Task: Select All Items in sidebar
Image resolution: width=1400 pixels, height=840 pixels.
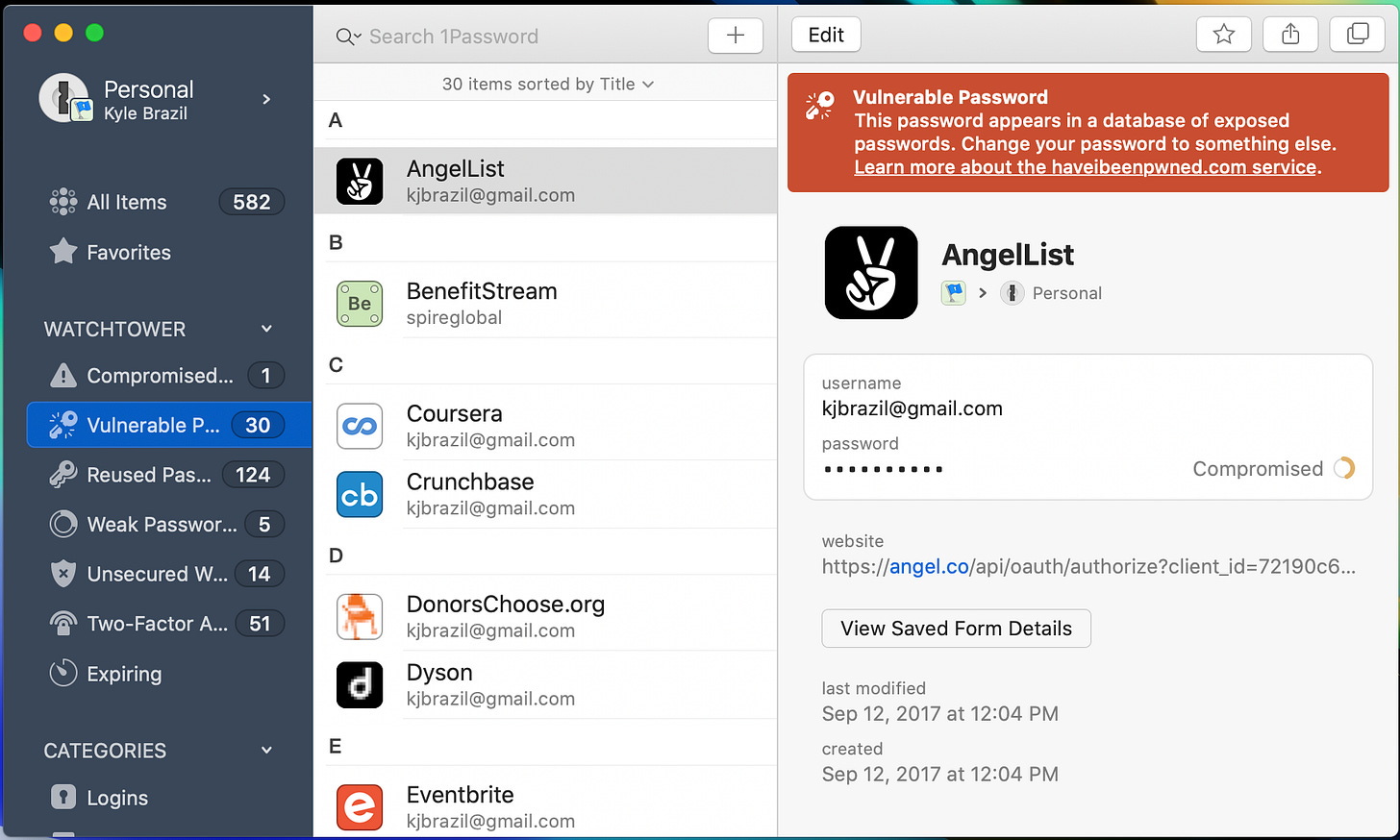Action: pos(165,202)
